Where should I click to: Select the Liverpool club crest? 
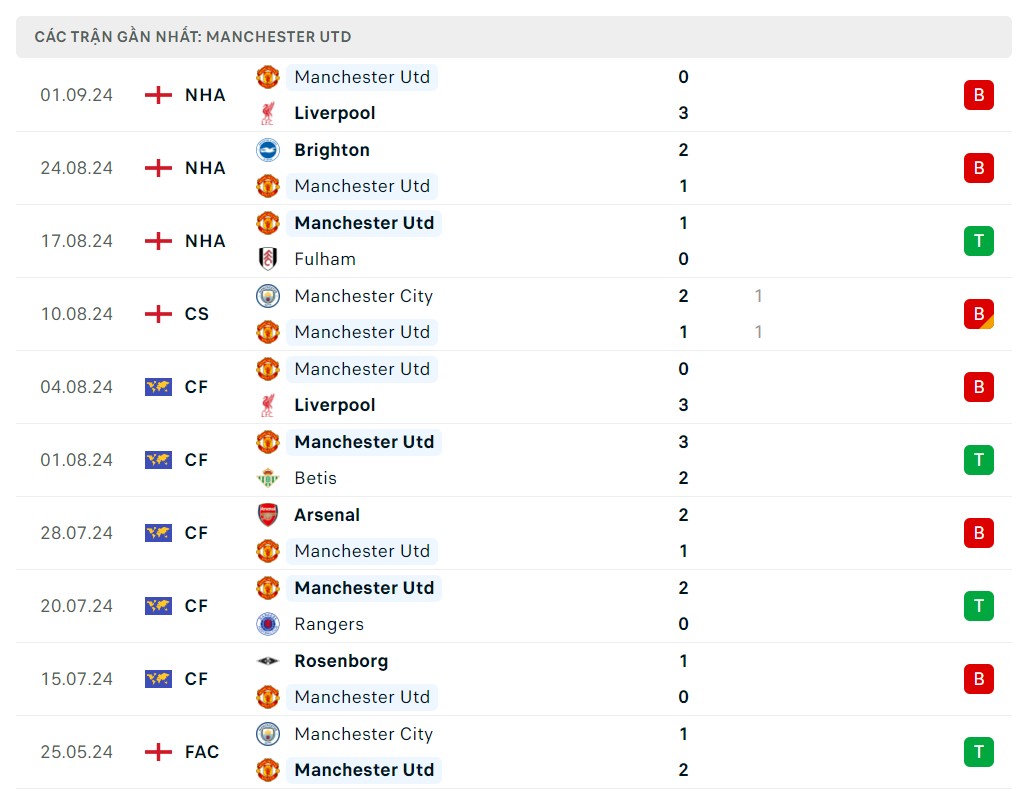pos(267,113)
